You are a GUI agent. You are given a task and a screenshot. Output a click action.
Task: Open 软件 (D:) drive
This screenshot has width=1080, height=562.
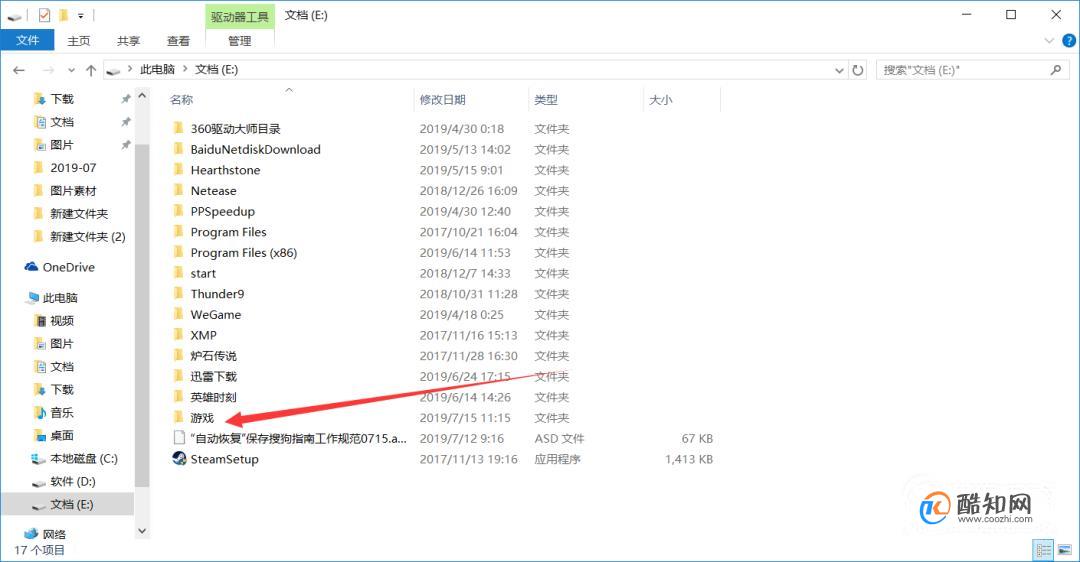pos(72,481)
